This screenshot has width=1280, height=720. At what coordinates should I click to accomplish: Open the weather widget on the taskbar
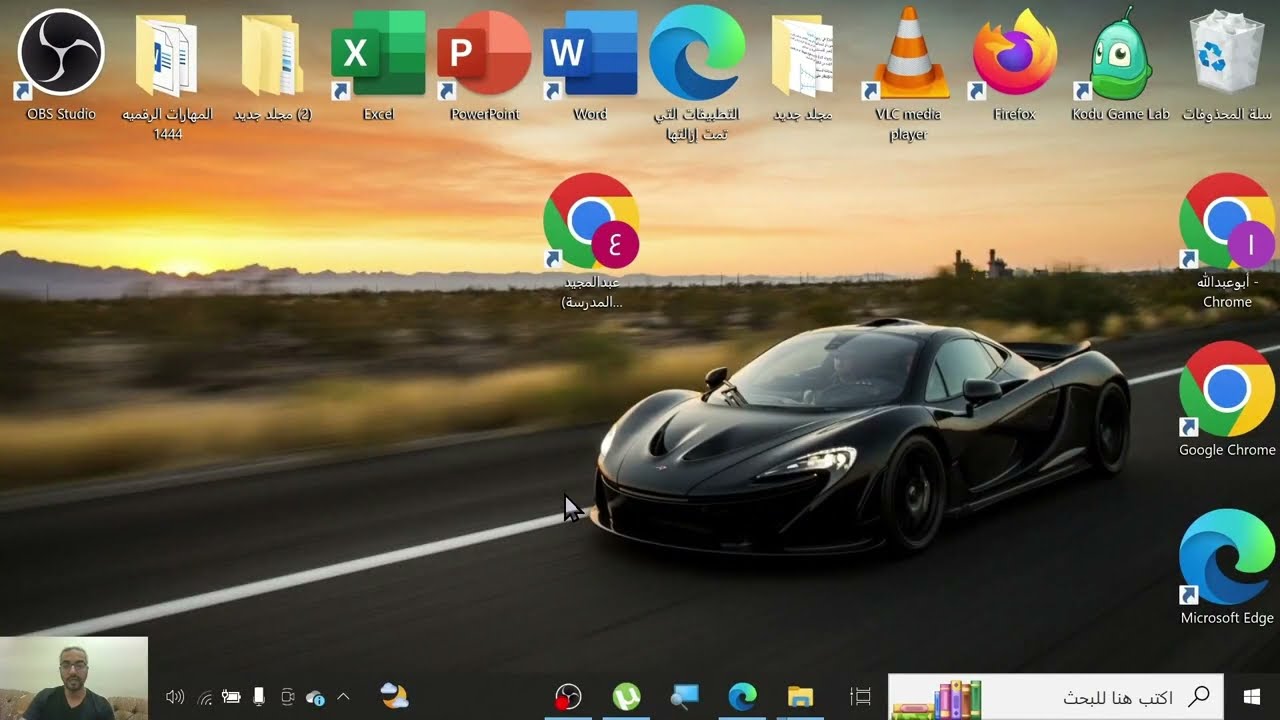coord(394,696)
